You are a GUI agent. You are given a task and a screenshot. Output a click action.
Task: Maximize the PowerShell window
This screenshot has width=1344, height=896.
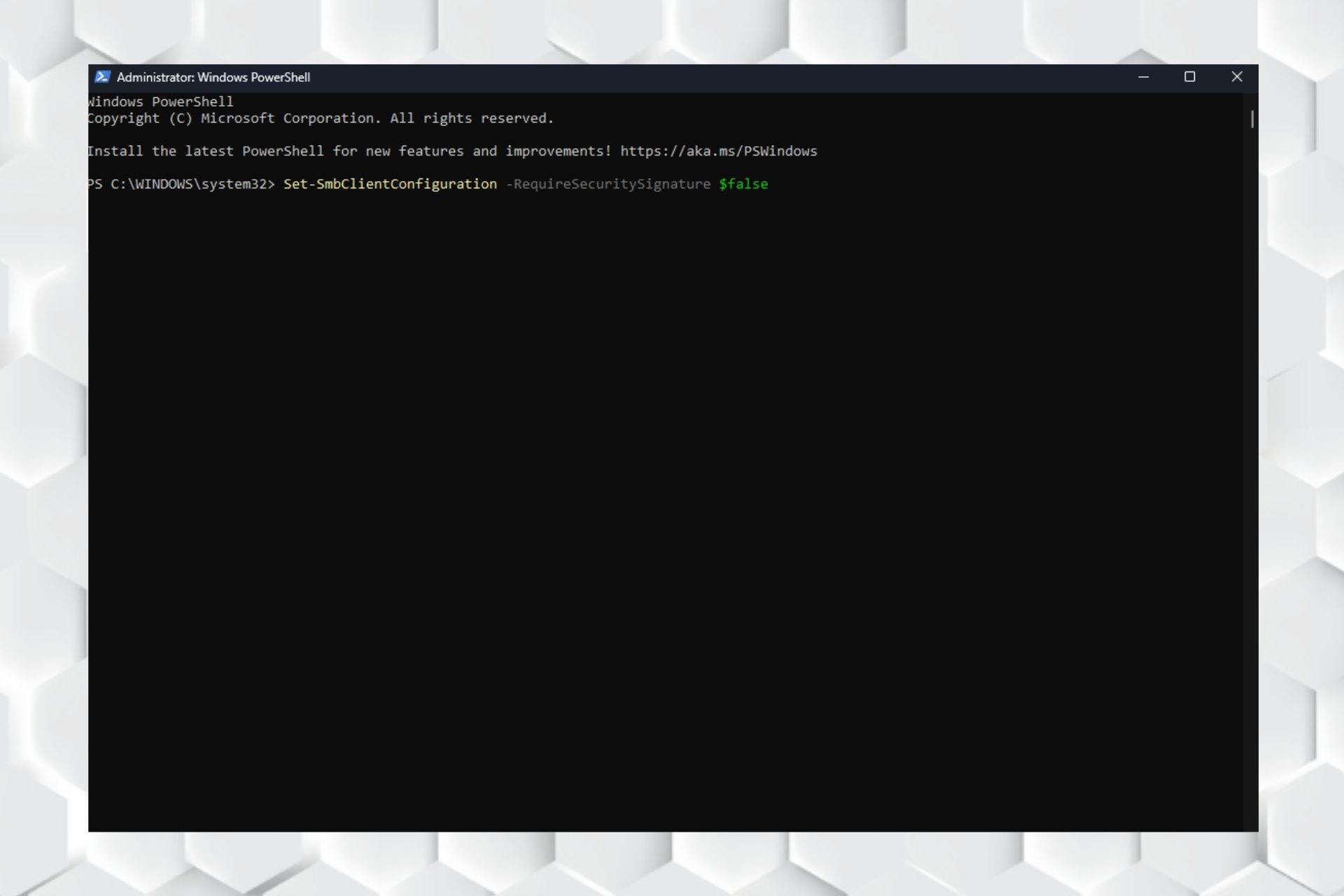pyautogui.click(x=1189, y=77)
